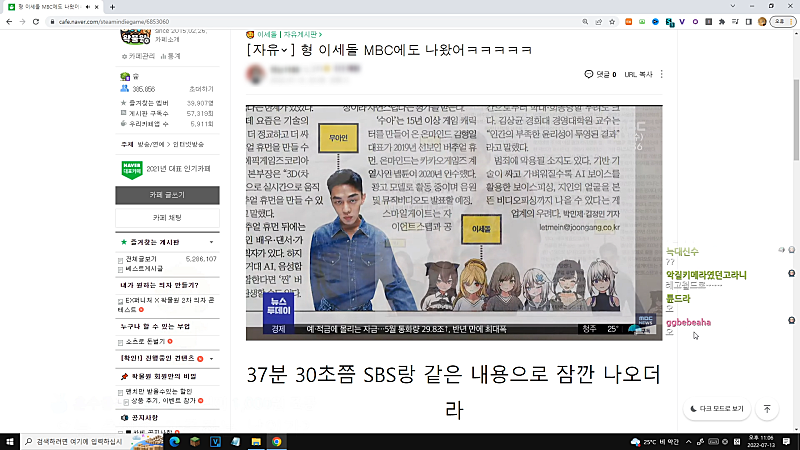
Task: Expand the 즐겨찾는 게시판 section arrow
Action: click(x=211, y=243)
